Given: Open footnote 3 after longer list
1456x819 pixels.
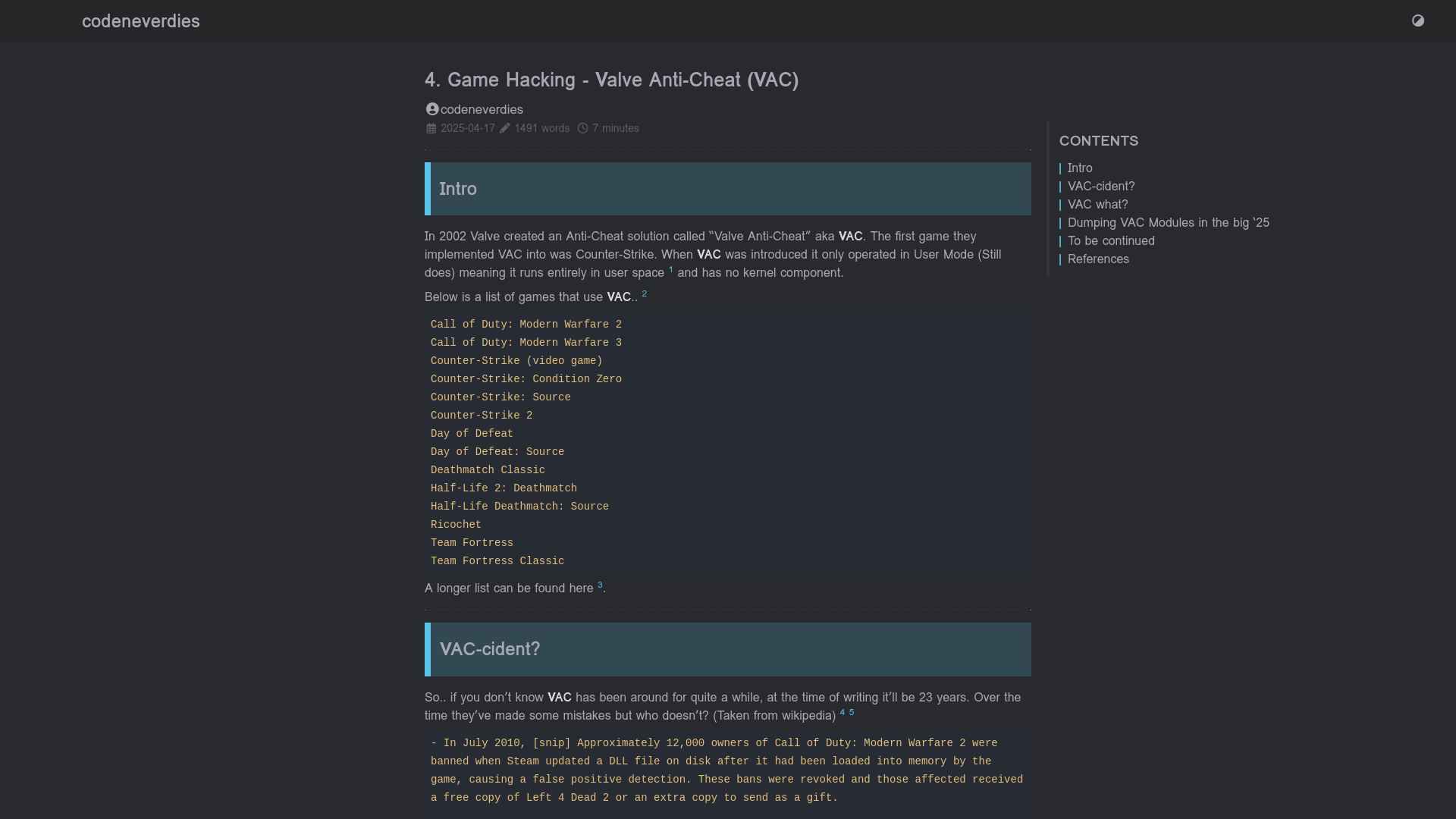Looking at the screenshot, I should [x=600, y=585].
